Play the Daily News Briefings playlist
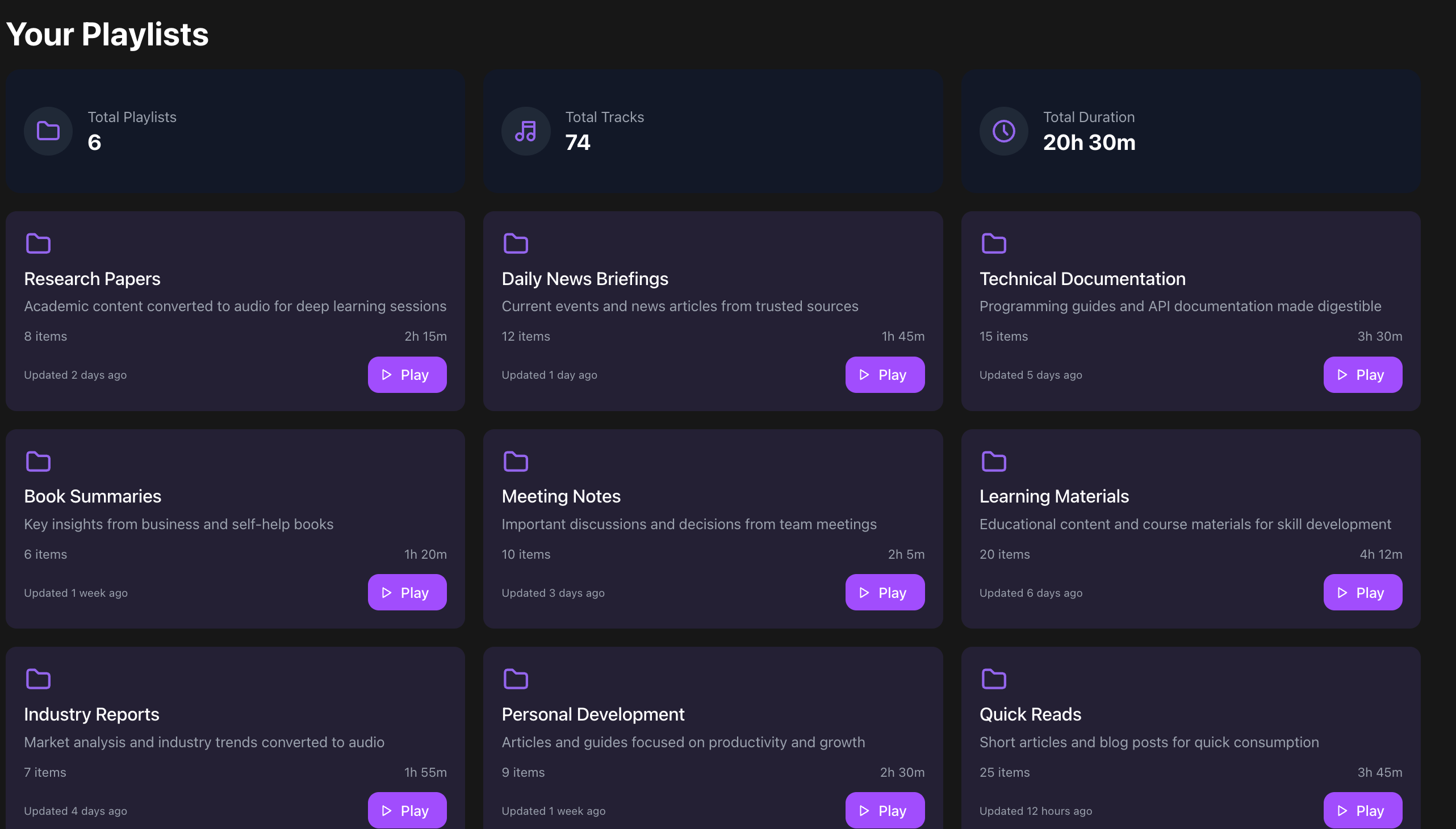1456x829 pixels. tap(884, 375)
